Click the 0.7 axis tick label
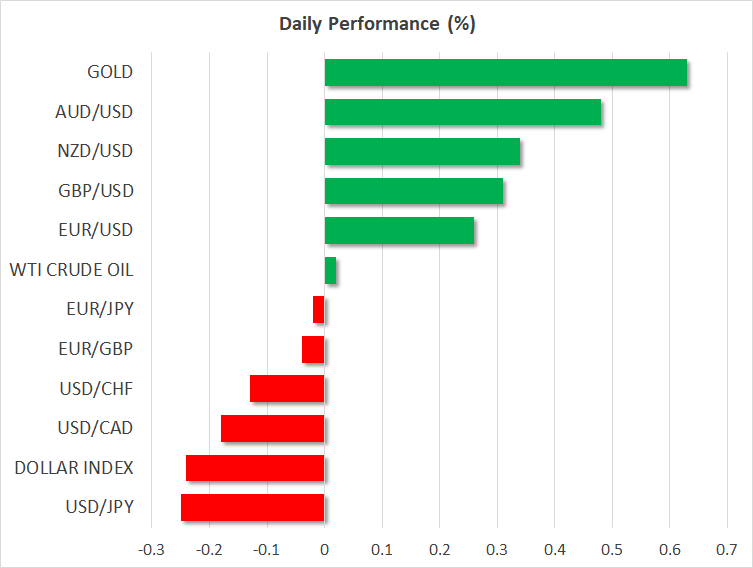The height and width of the screenshot is (568, 753). tap(726, 549)
